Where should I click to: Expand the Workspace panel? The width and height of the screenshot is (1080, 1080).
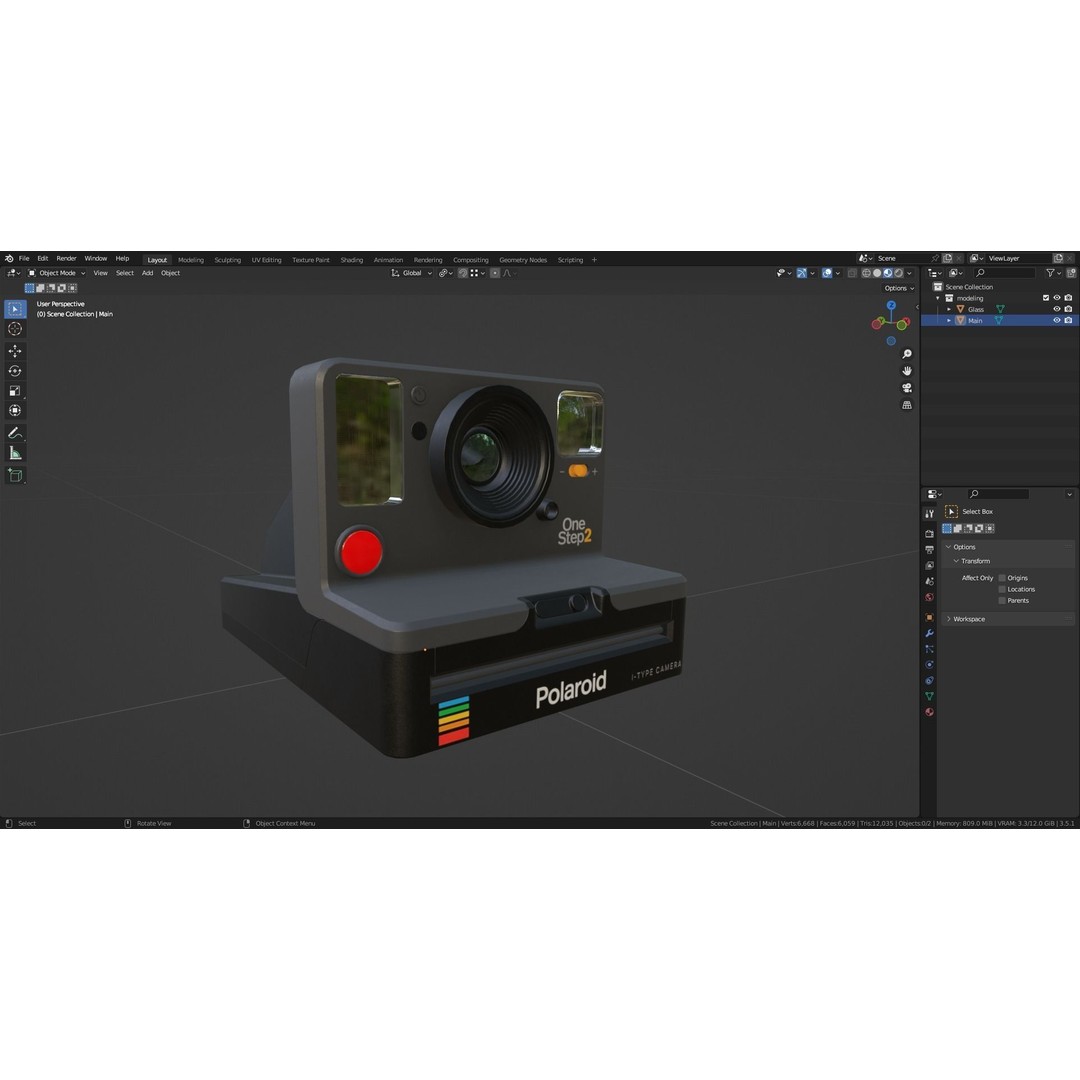pos(948,619)
